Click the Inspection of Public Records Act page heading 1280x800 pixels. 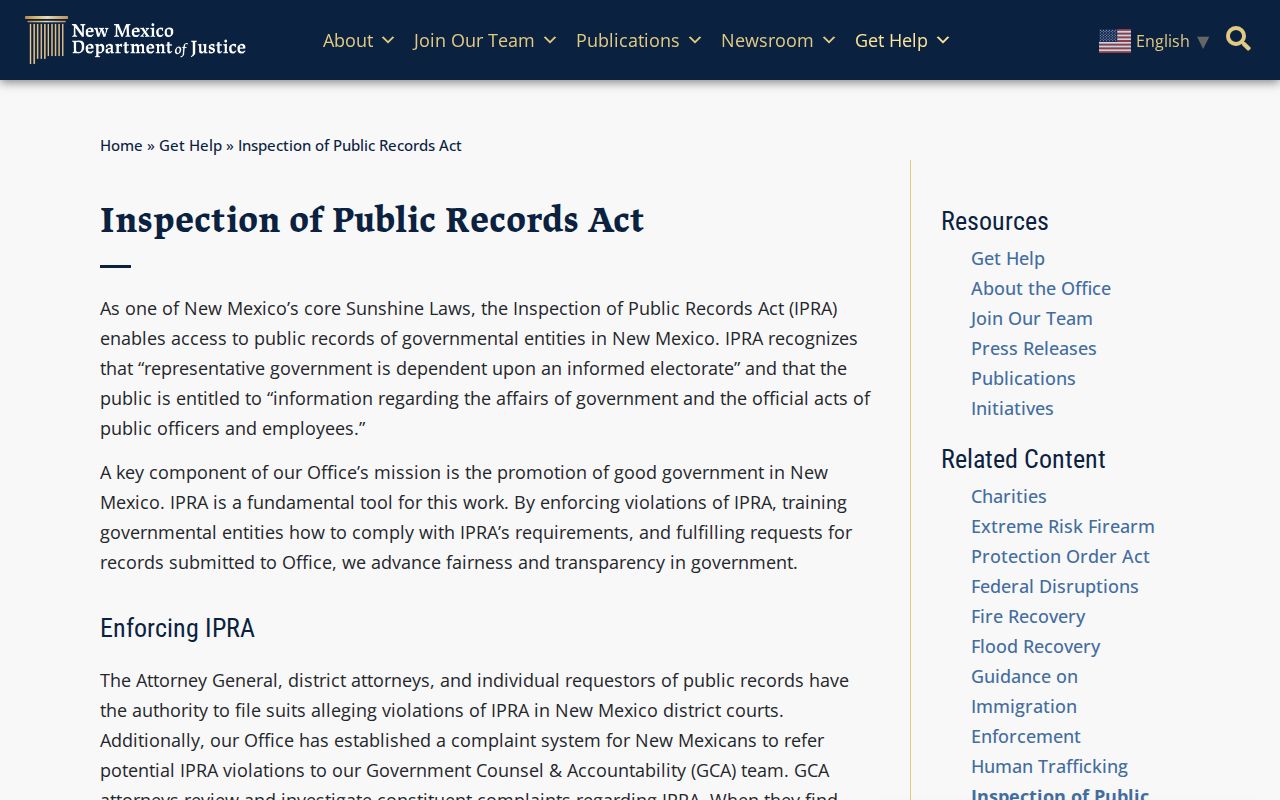coord(372,220)
